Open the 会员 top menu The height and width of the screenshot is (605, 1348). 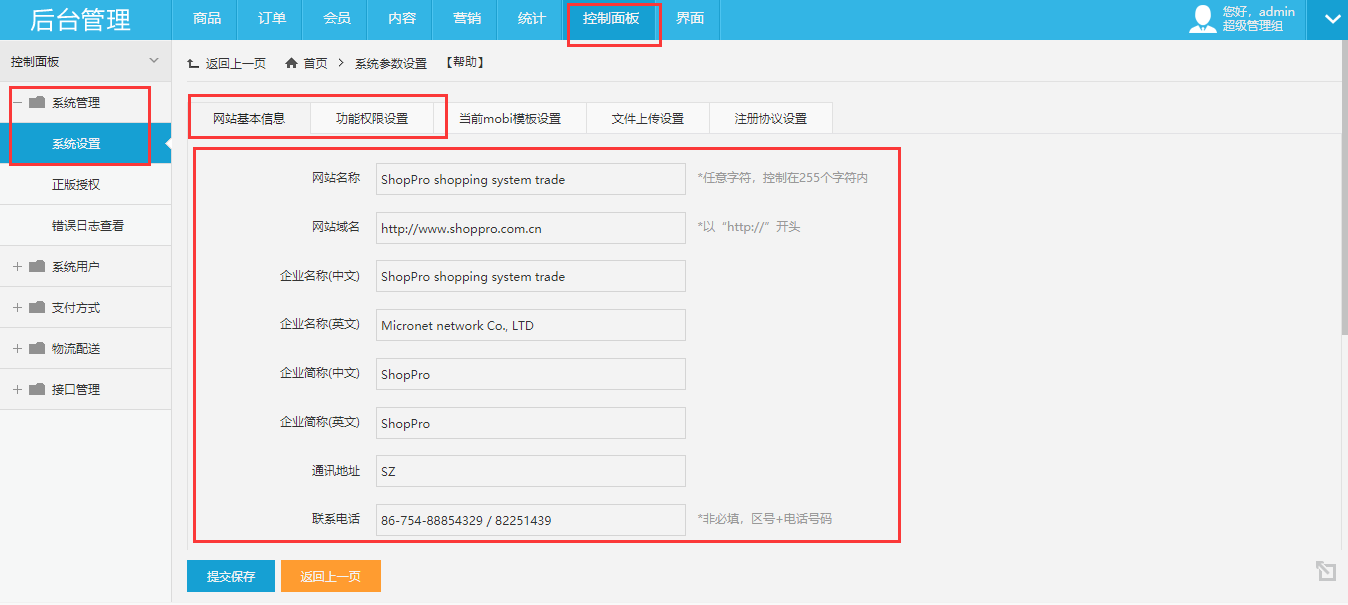click(x=337, y=19)
